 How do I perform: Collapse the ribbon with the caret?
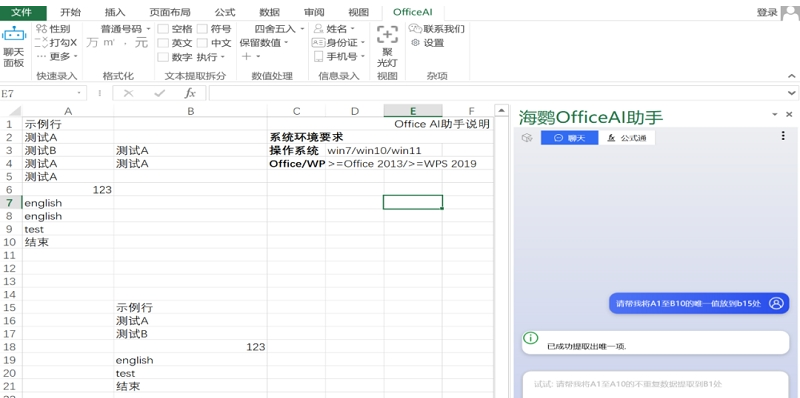[791, 76]
